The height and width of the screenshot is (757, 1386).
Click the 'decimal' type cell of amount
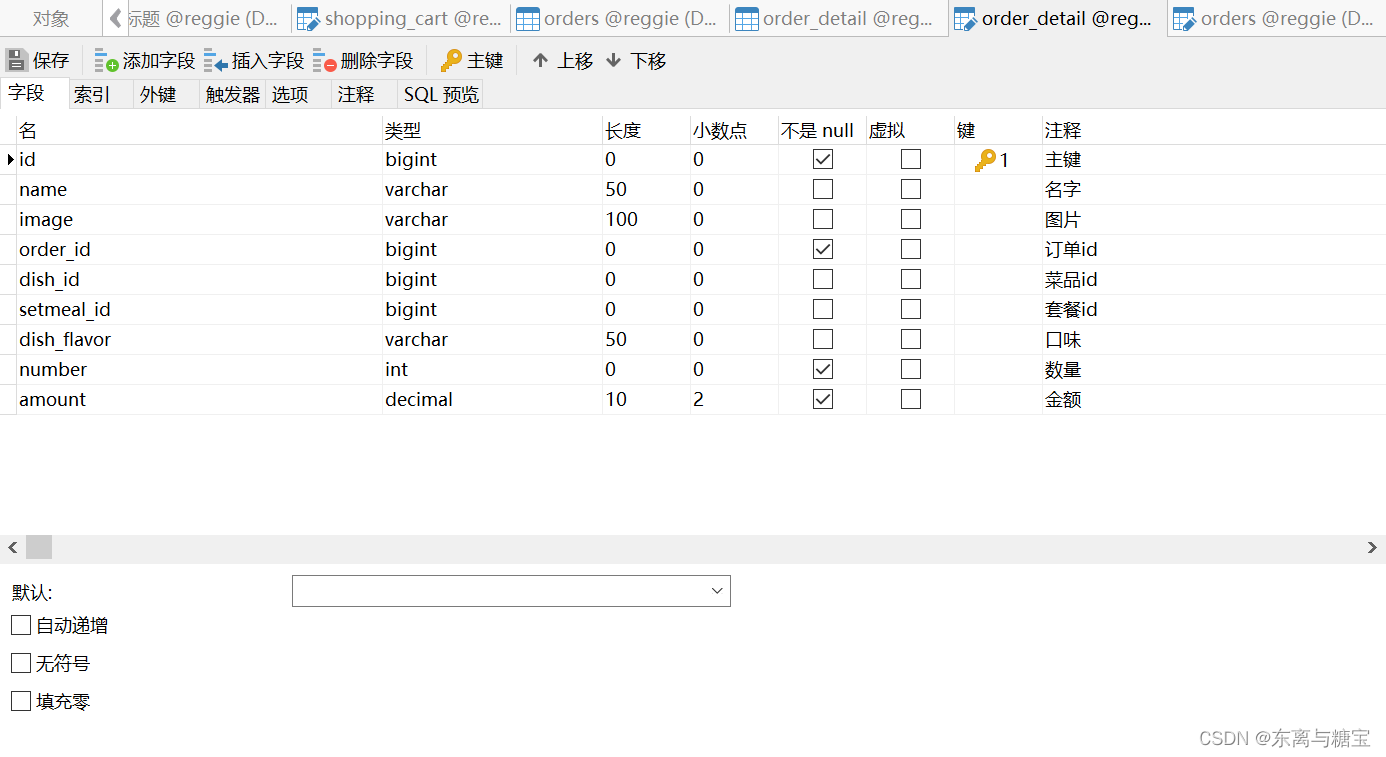[492, 399]
